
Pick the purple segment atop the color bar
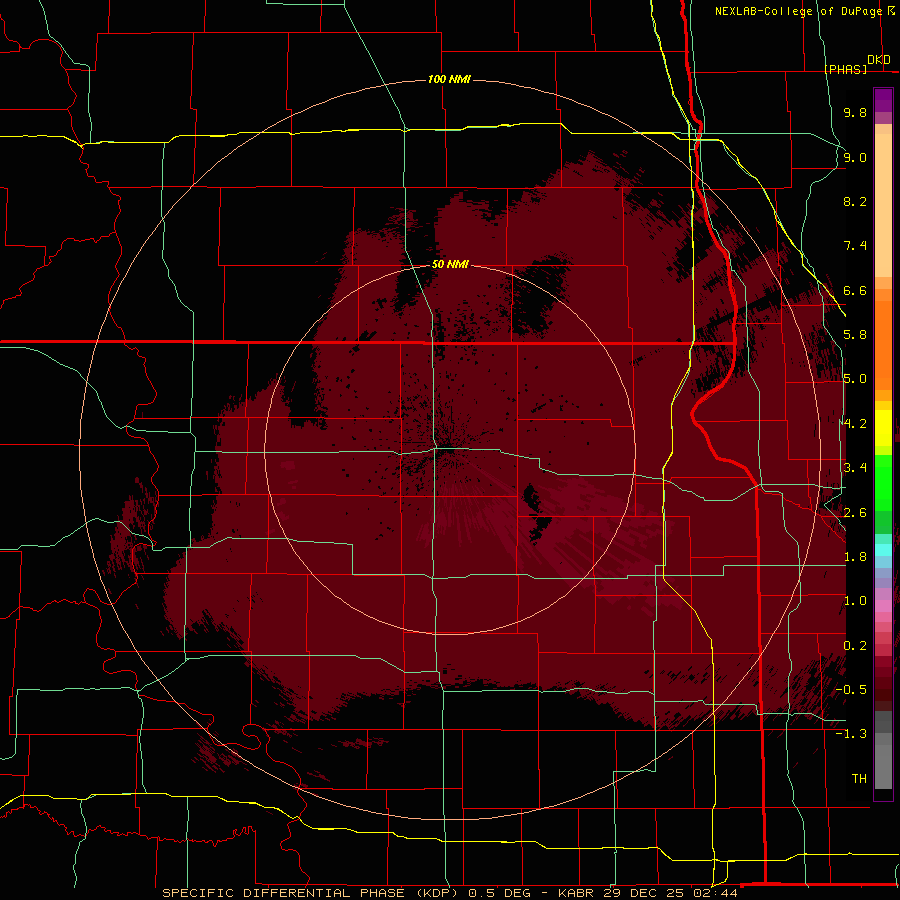[883, 100]
